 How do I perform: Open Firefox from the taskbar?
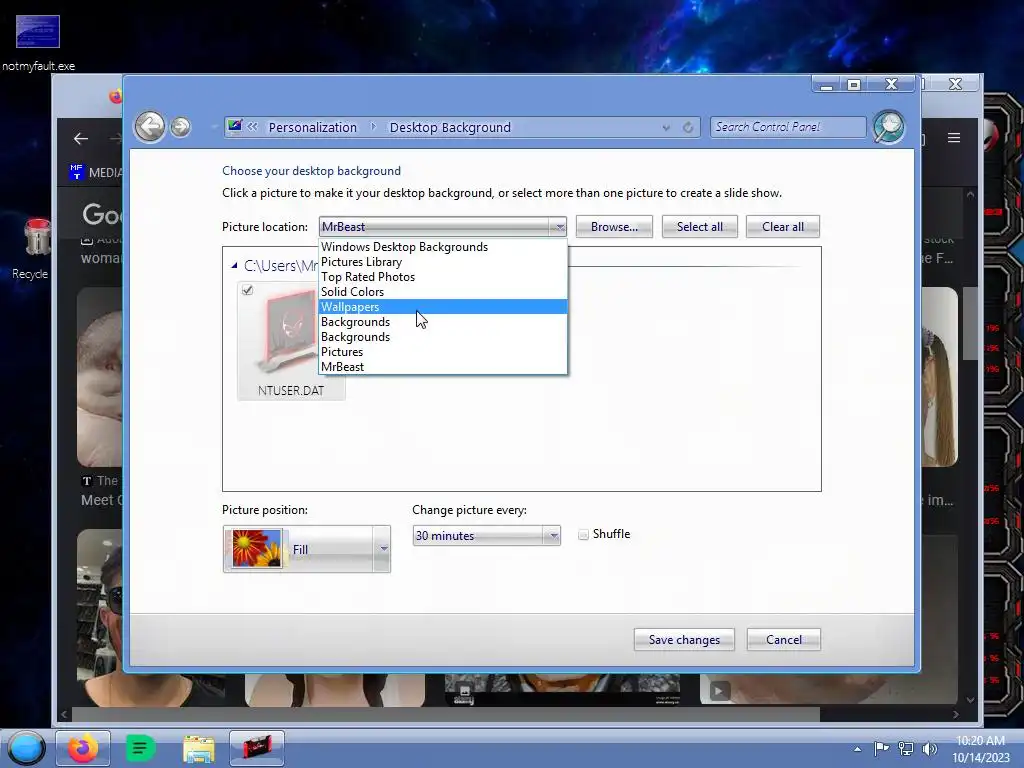82,748
